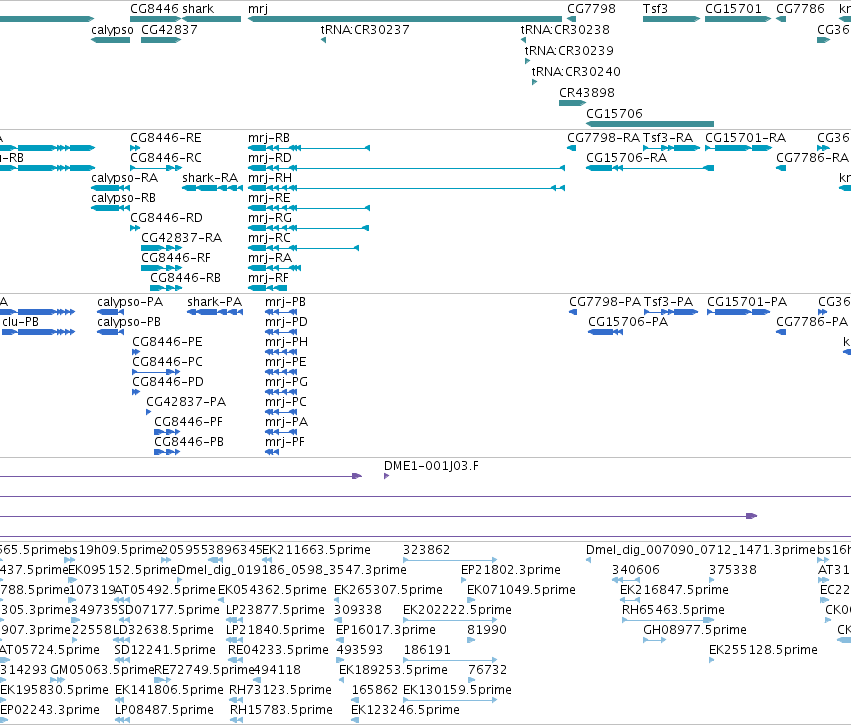Click the calypso-RB transcript label
The width and height of the screenshot is (851, 725).
coord(123,198)
